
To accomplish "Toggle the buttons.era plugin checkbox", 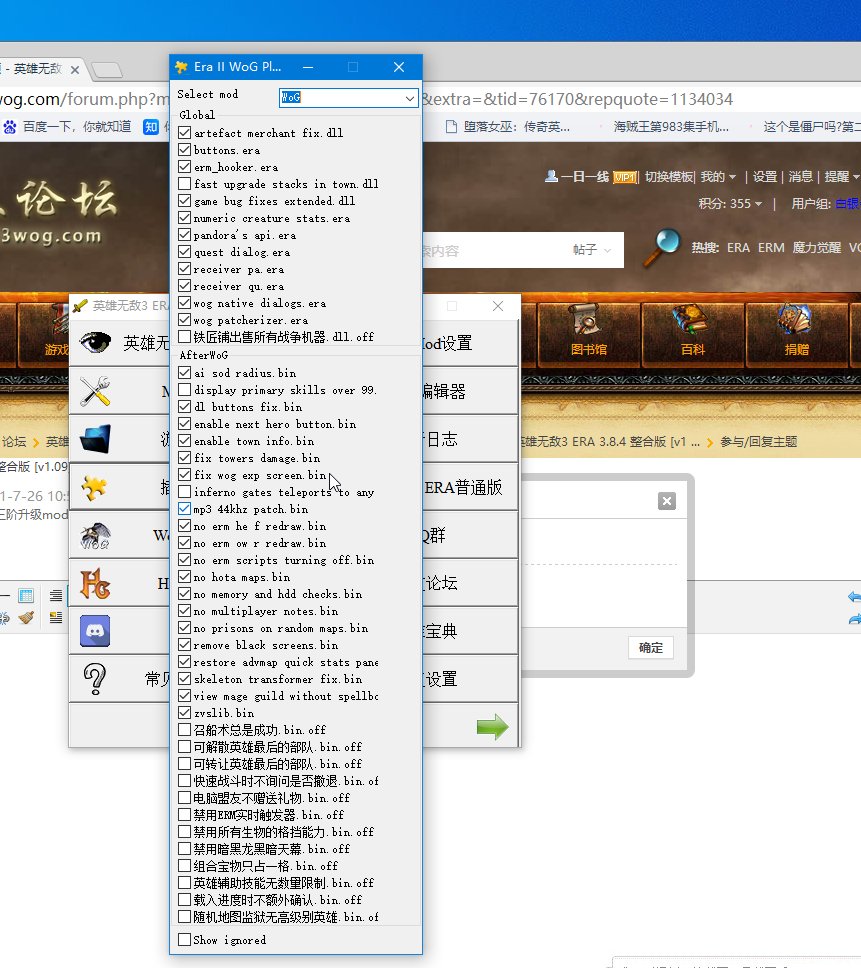I will coord(184,150).
